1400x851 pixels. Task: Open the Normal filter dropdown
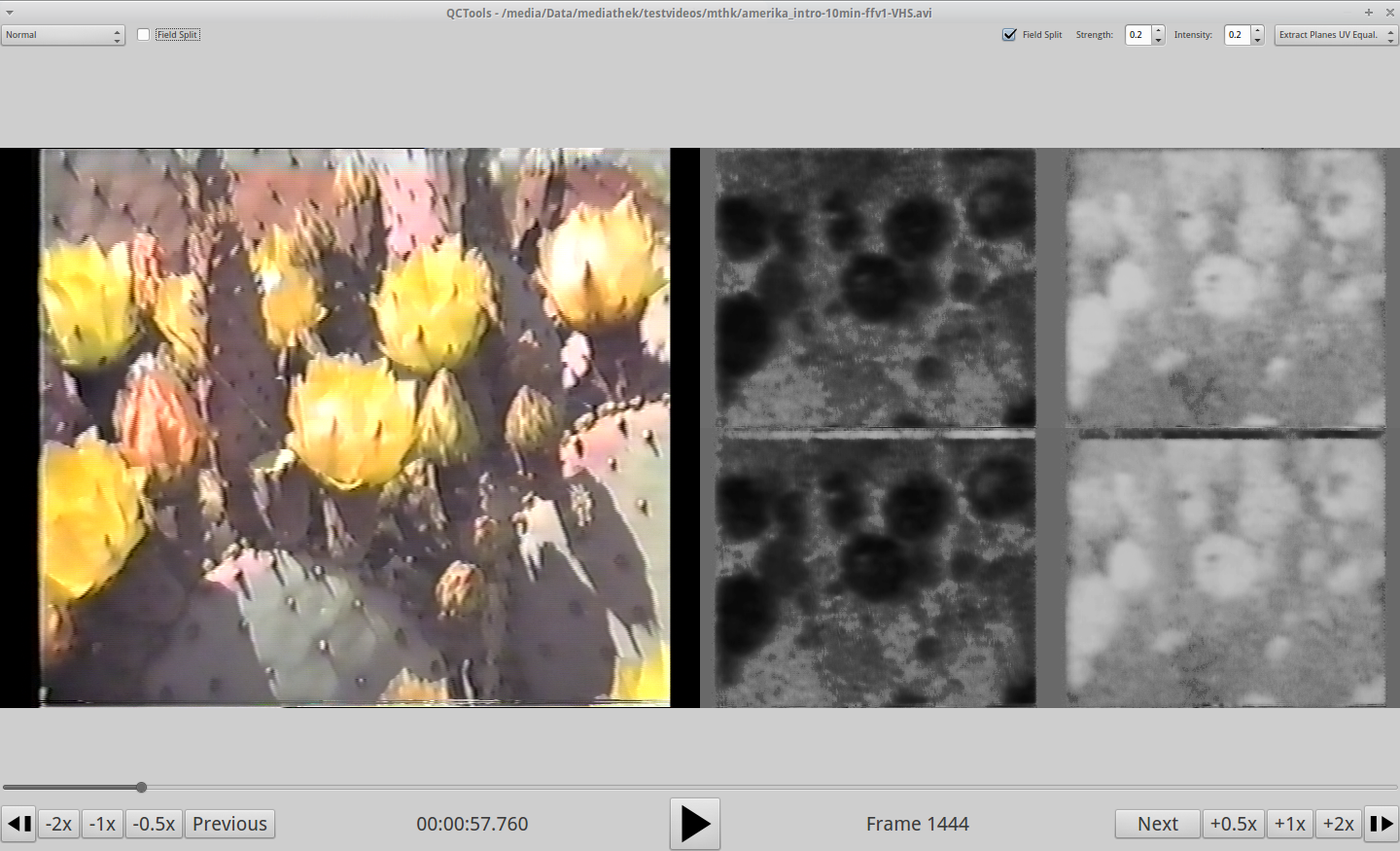point(63,35)
